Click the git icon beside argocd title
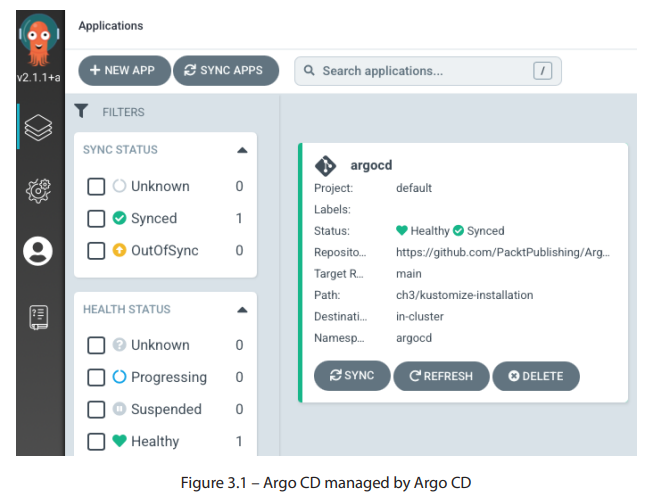The height and width of the screenshot is (498, 667). click(x=325, y=166)
